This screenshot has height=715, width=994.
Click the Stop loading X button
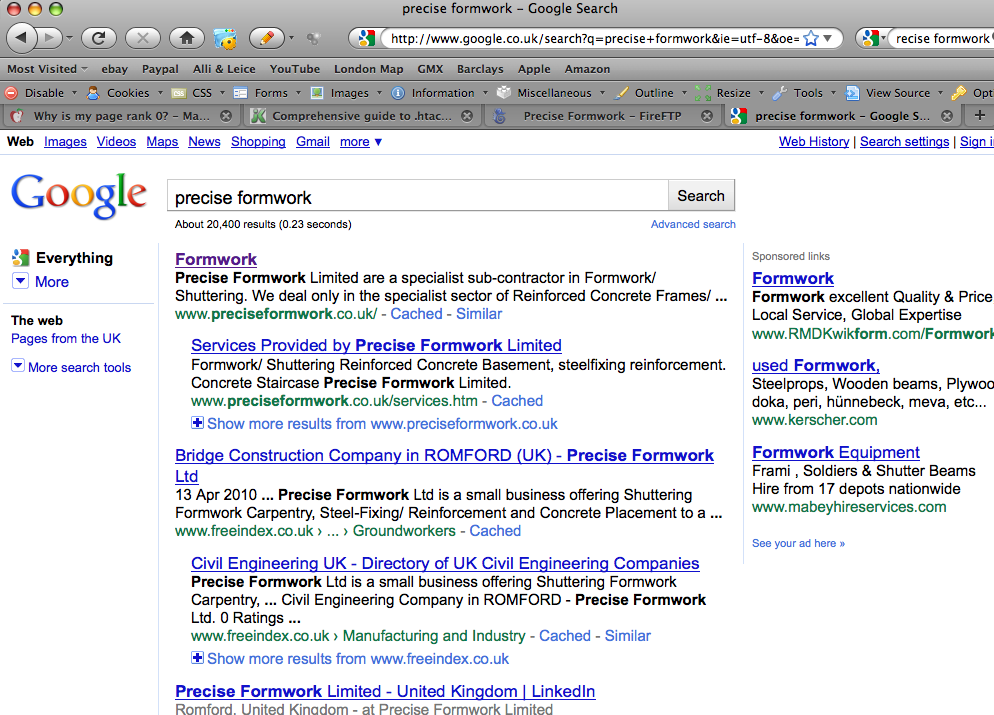coord(143,38)
